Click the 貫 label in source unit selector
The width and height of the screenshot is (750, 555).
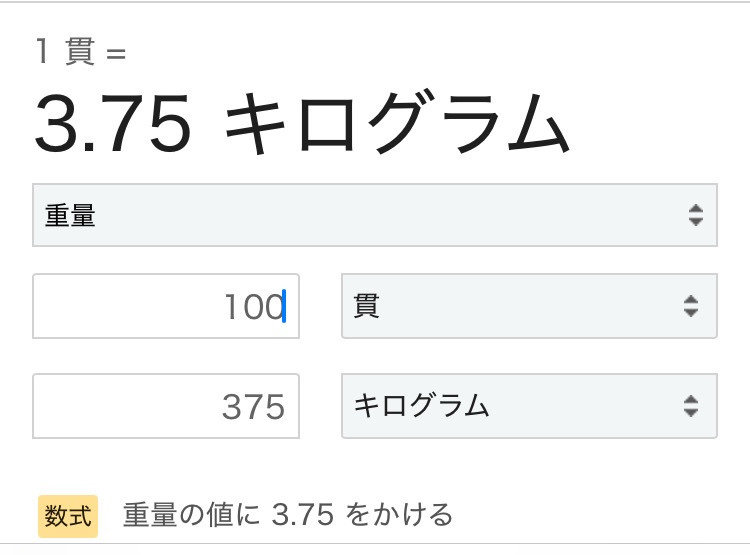(x=366, y=306)
